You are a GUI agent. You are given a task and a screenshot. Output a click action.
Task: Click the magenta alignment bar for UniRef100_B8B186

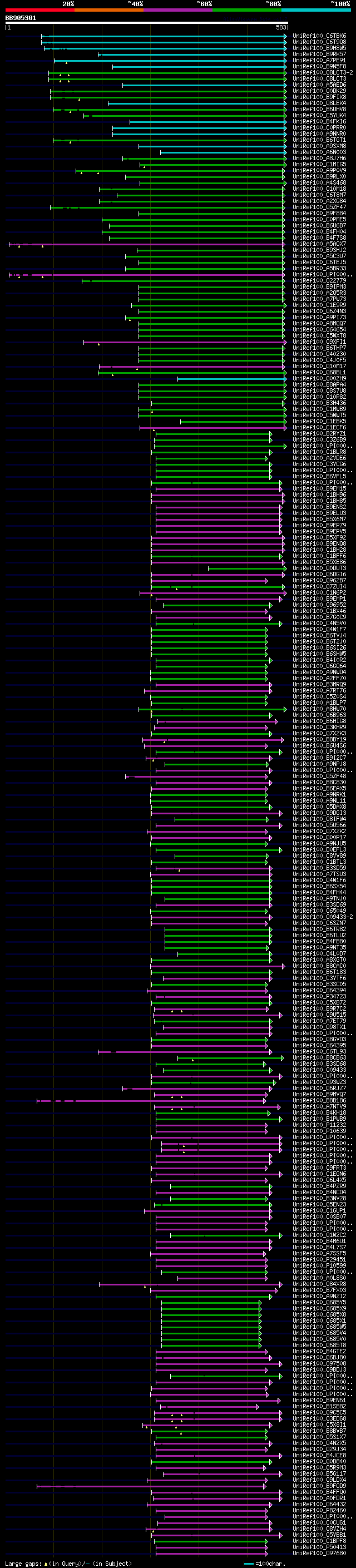coord(151,1101)
